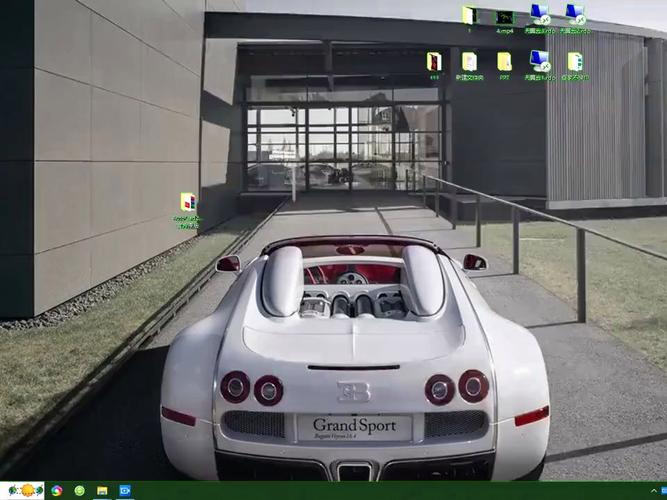This screenshot has width=667, height=500.
Task: Select the rdp shortcut next to the PPT folder
Action: tap(539, 61)
